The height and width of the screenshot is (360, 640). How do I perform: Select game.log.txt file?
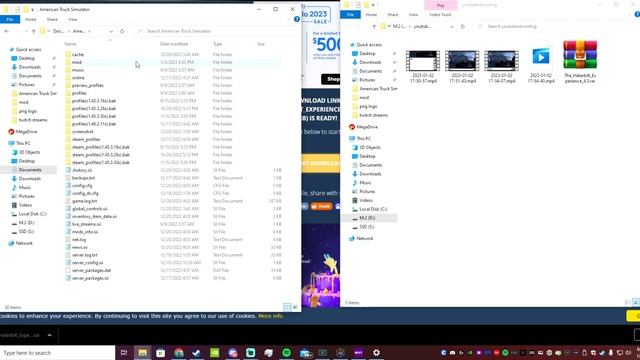(x=84, y=201)
